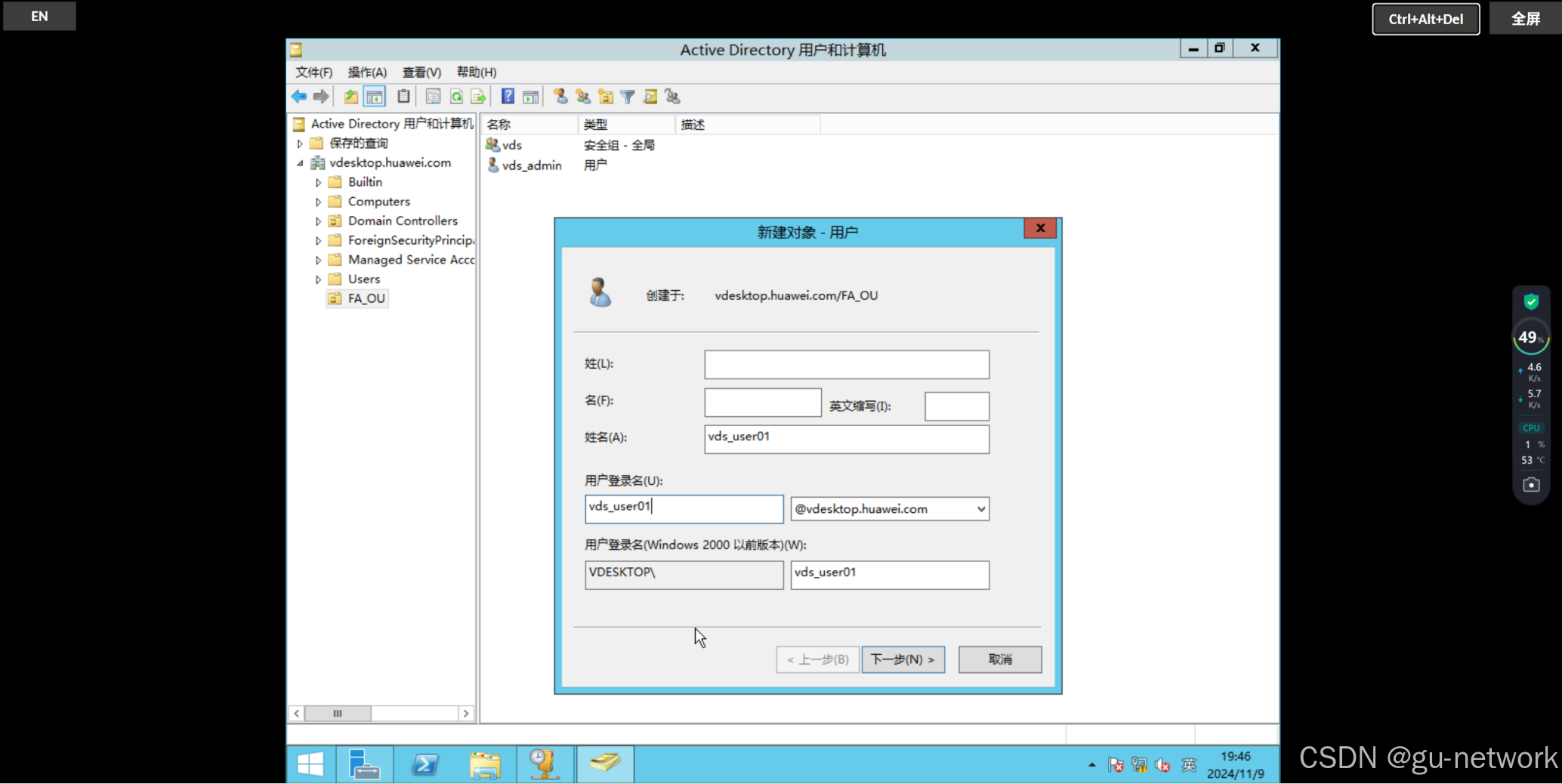Expand the Users folder node
This screenshot has width=1562, height=784.
(318, 279)
